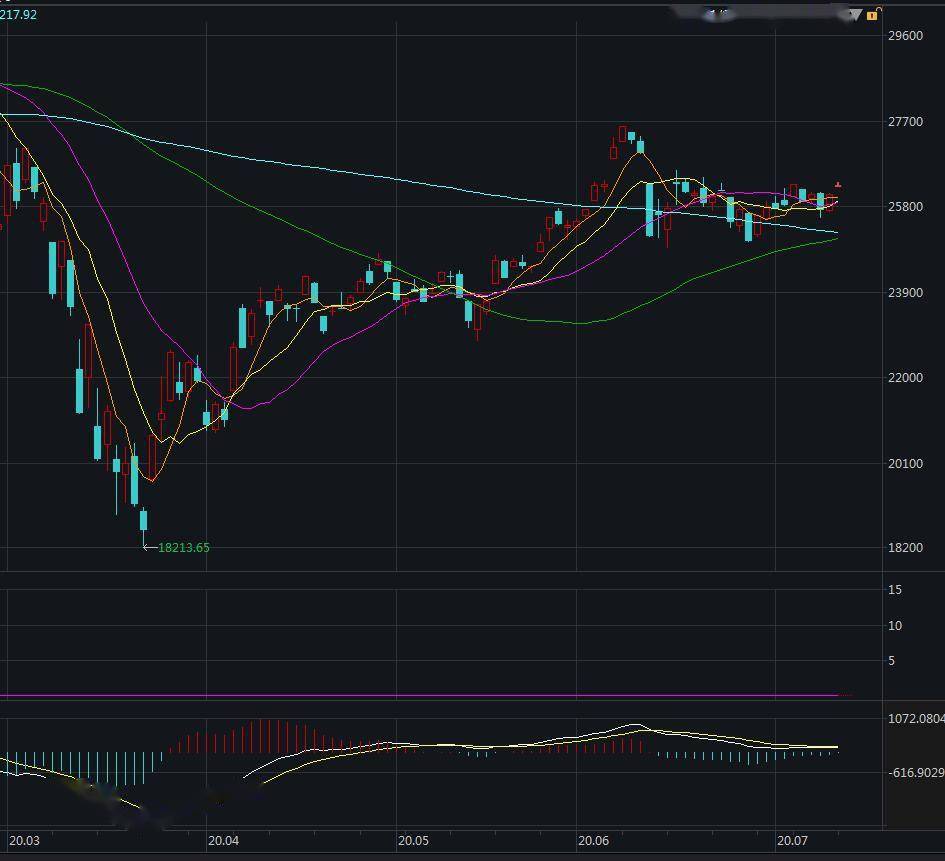
Task: Click the 25800 price axis label
Action: coord(905,207)
